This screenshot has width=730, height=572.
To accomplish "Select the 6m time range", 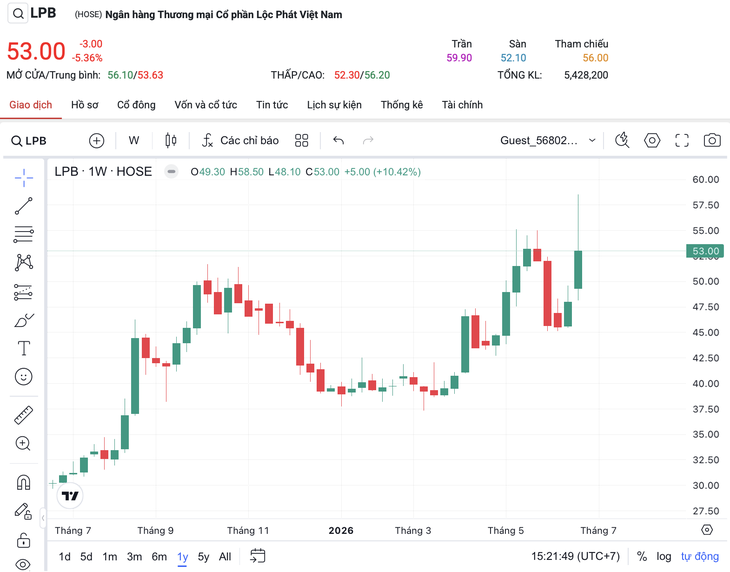I will click(159, 557).
